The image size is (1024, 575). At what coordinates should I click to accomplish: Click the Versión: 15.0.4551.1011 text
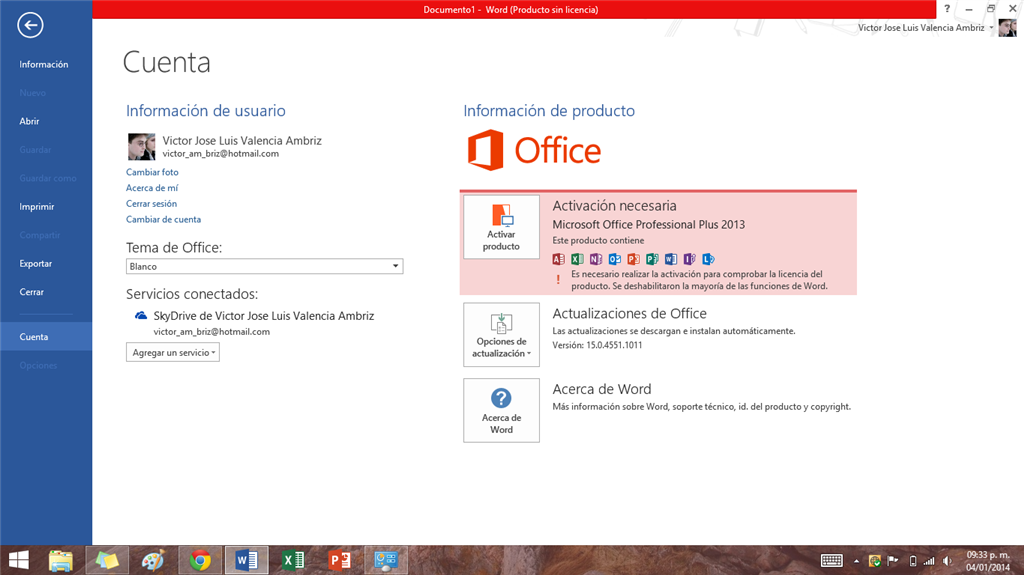[x=597, y=345]
